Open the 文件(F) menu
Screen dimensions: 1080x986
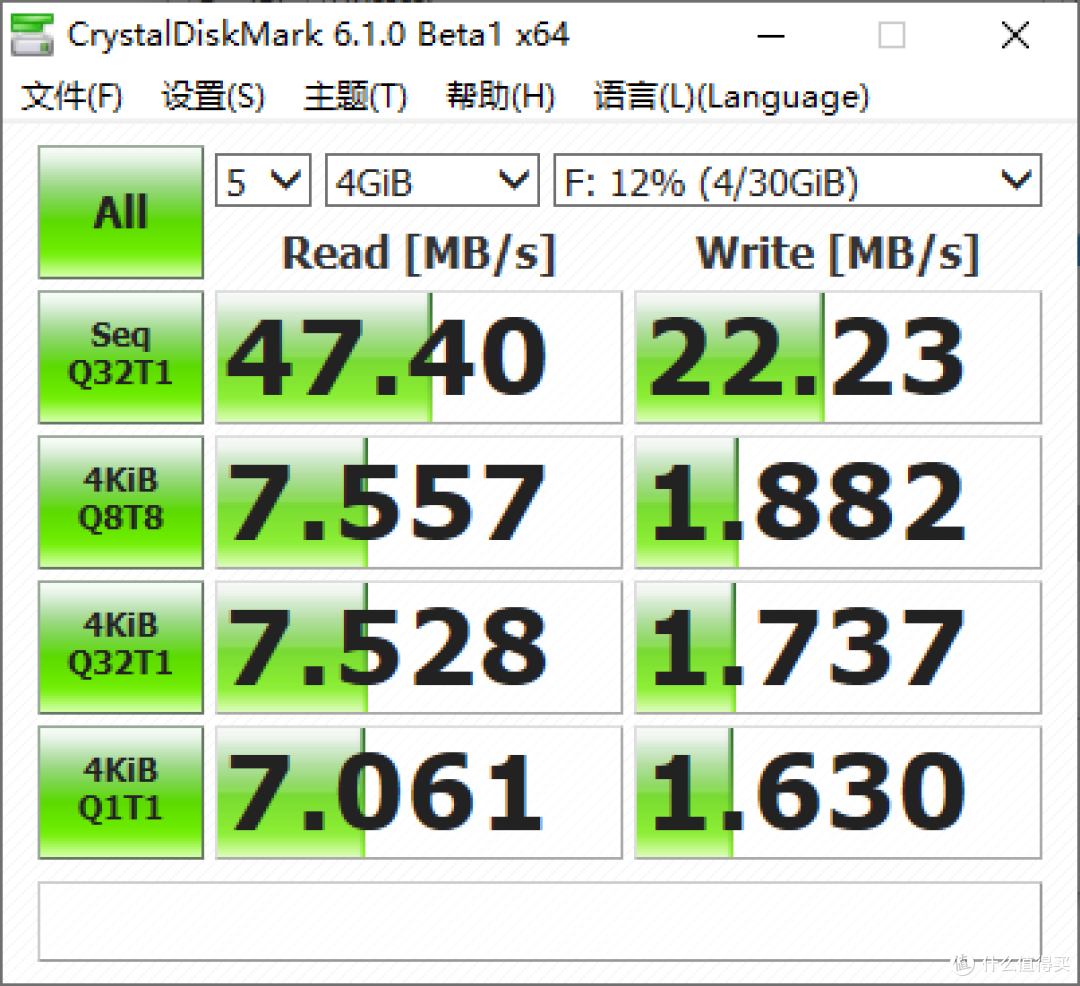tap(72, 96)
